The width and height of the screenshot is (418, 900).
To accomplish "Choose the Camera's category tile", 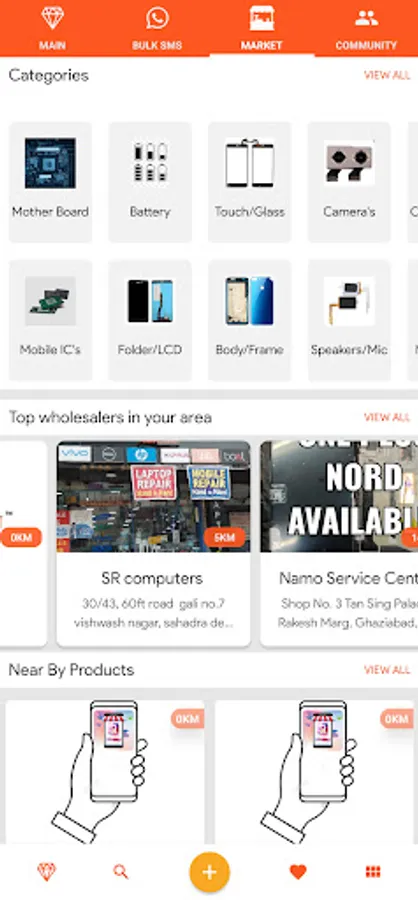I will [349, 182].
